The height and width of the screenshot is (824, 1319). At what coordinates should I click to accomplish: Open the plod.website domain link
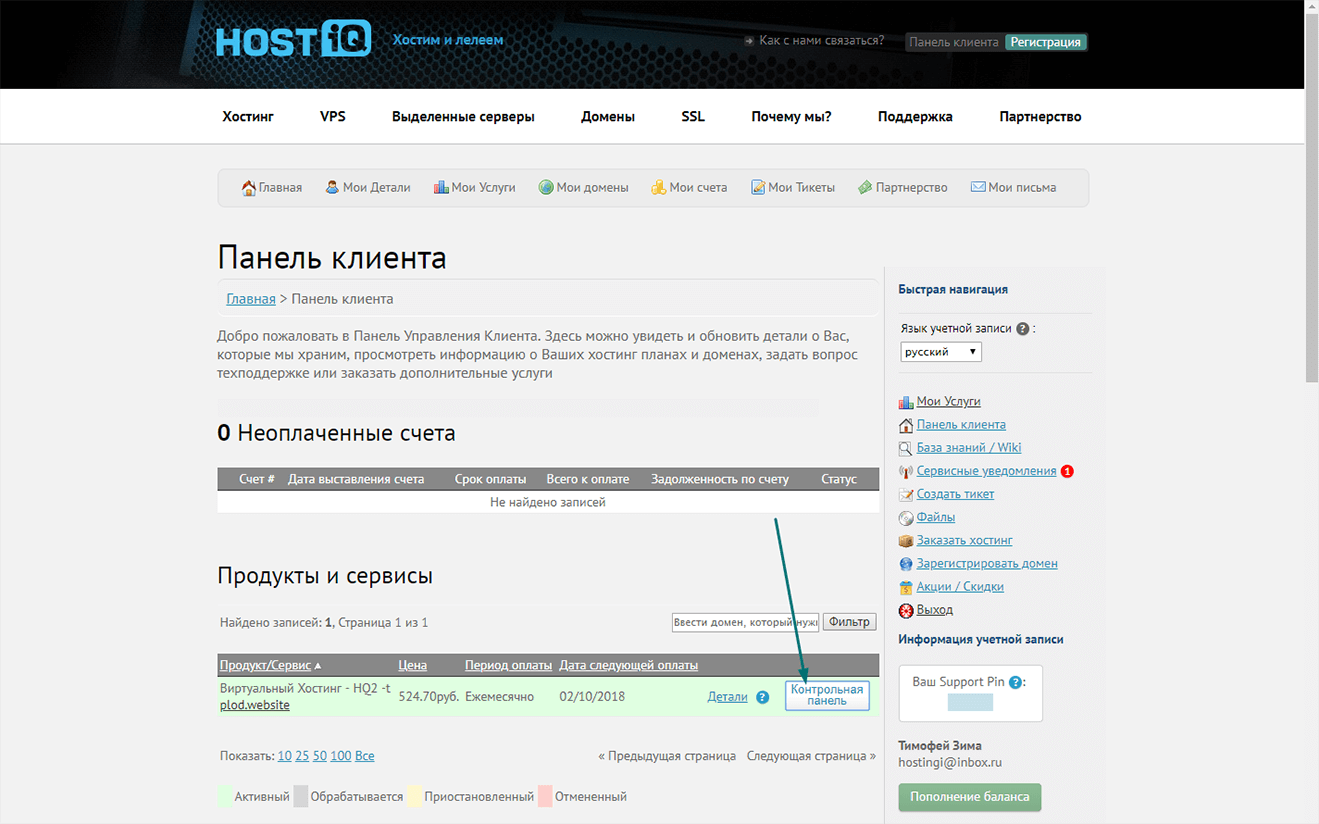[255, 705]
